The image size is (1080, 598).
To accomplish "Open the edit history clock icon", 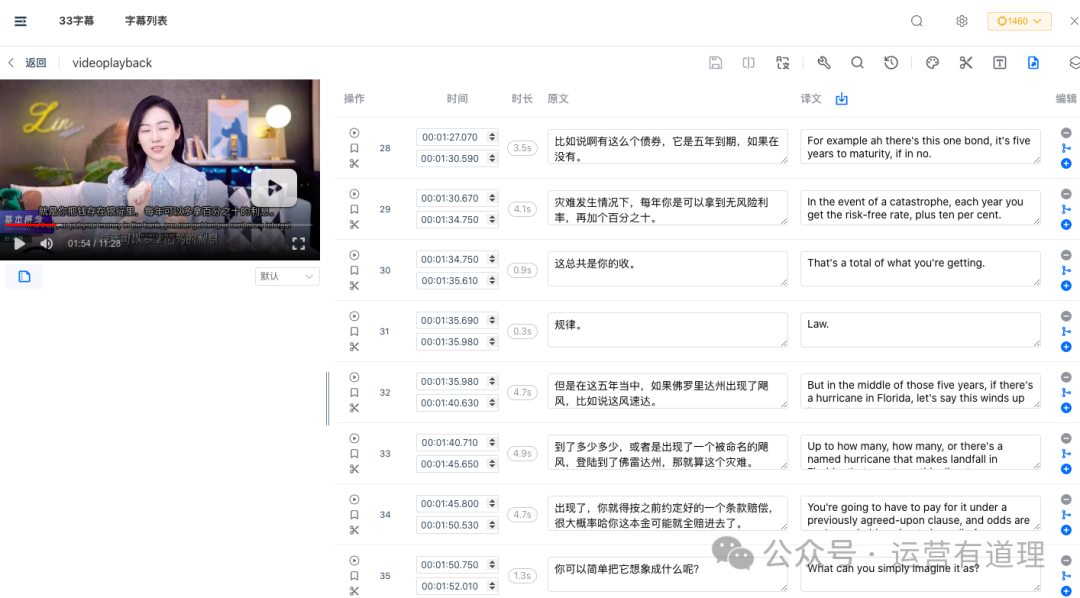I will (890, 62).
